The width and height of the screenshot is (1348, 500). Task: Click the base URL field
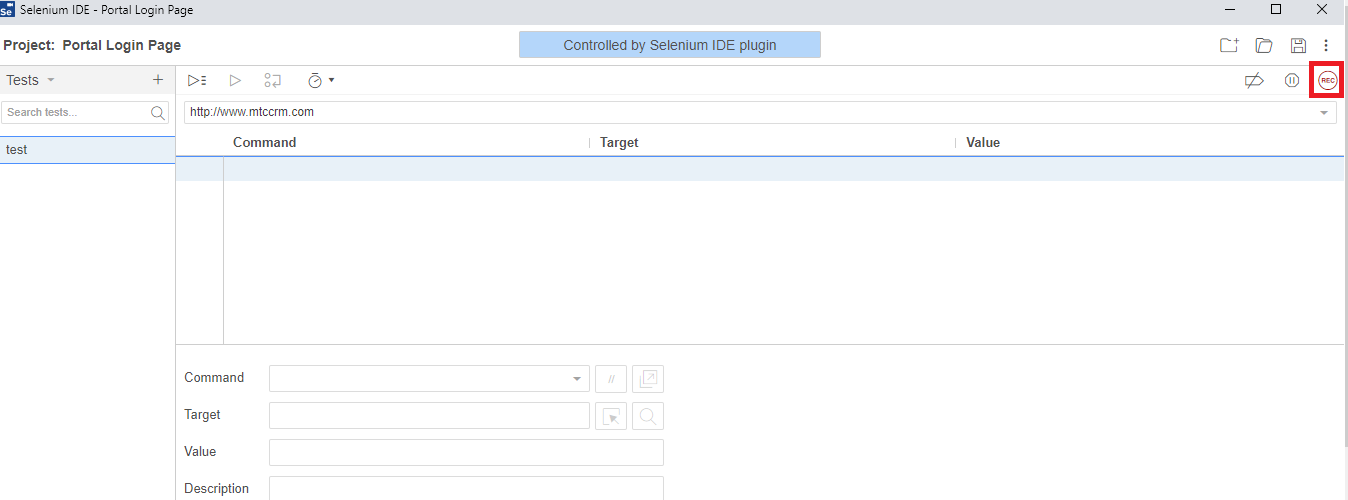click(x=750, y=112)
